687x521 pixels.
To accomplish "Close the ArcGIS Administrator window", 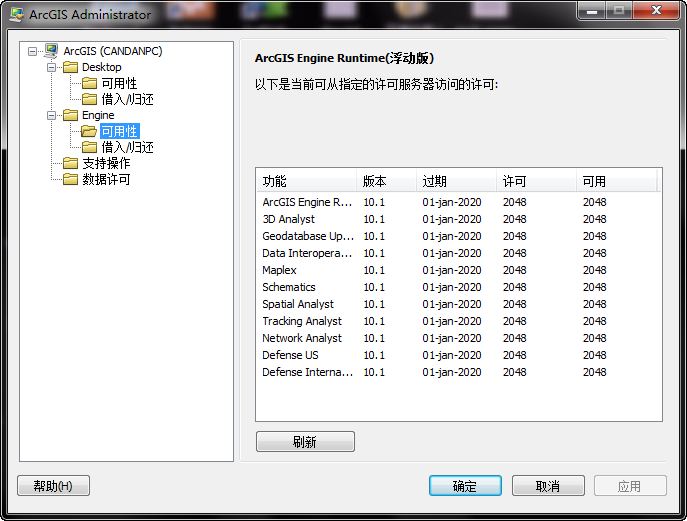I will point(656,11).
